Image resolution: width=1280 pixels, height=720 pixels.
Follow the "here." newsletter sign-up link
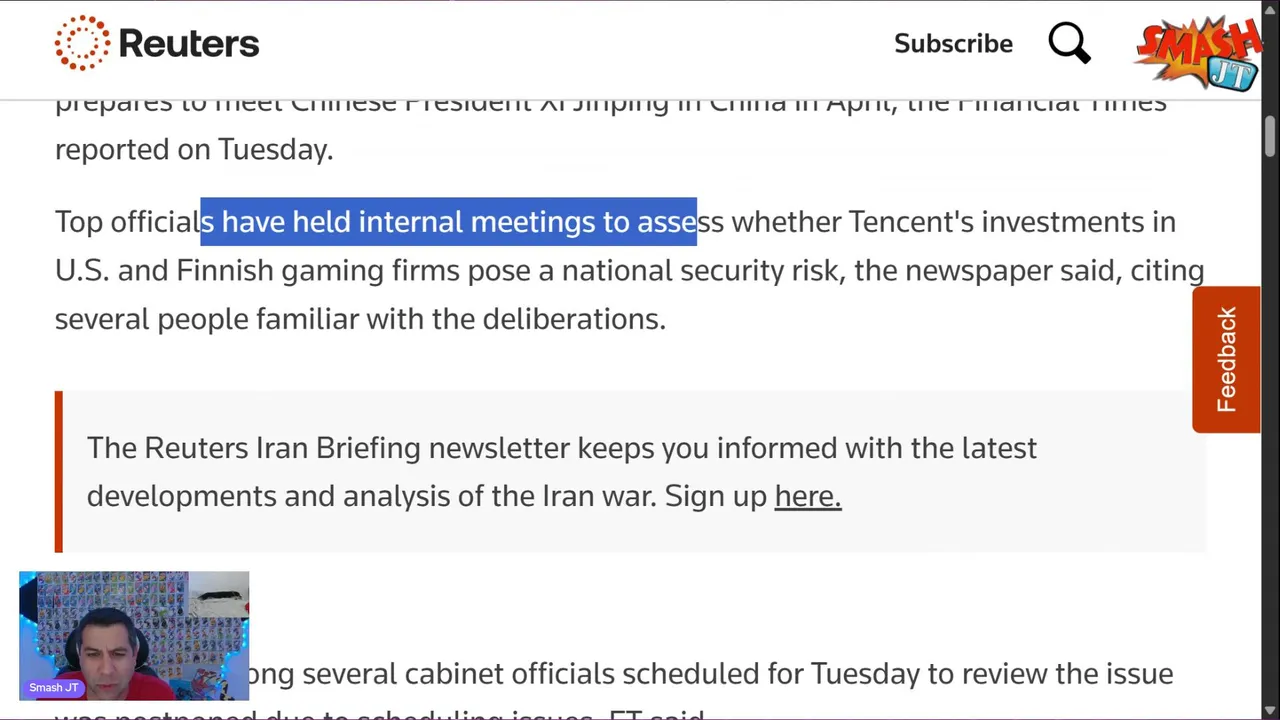pyautogui.click(x=807, y=496)
